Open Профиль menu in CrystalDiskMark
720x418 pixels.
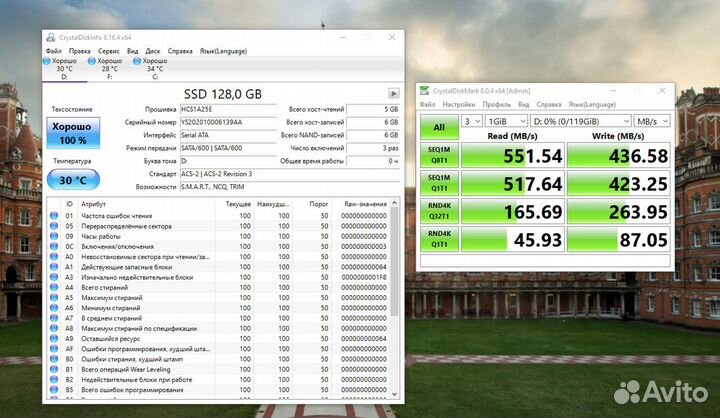click(496, 104)
